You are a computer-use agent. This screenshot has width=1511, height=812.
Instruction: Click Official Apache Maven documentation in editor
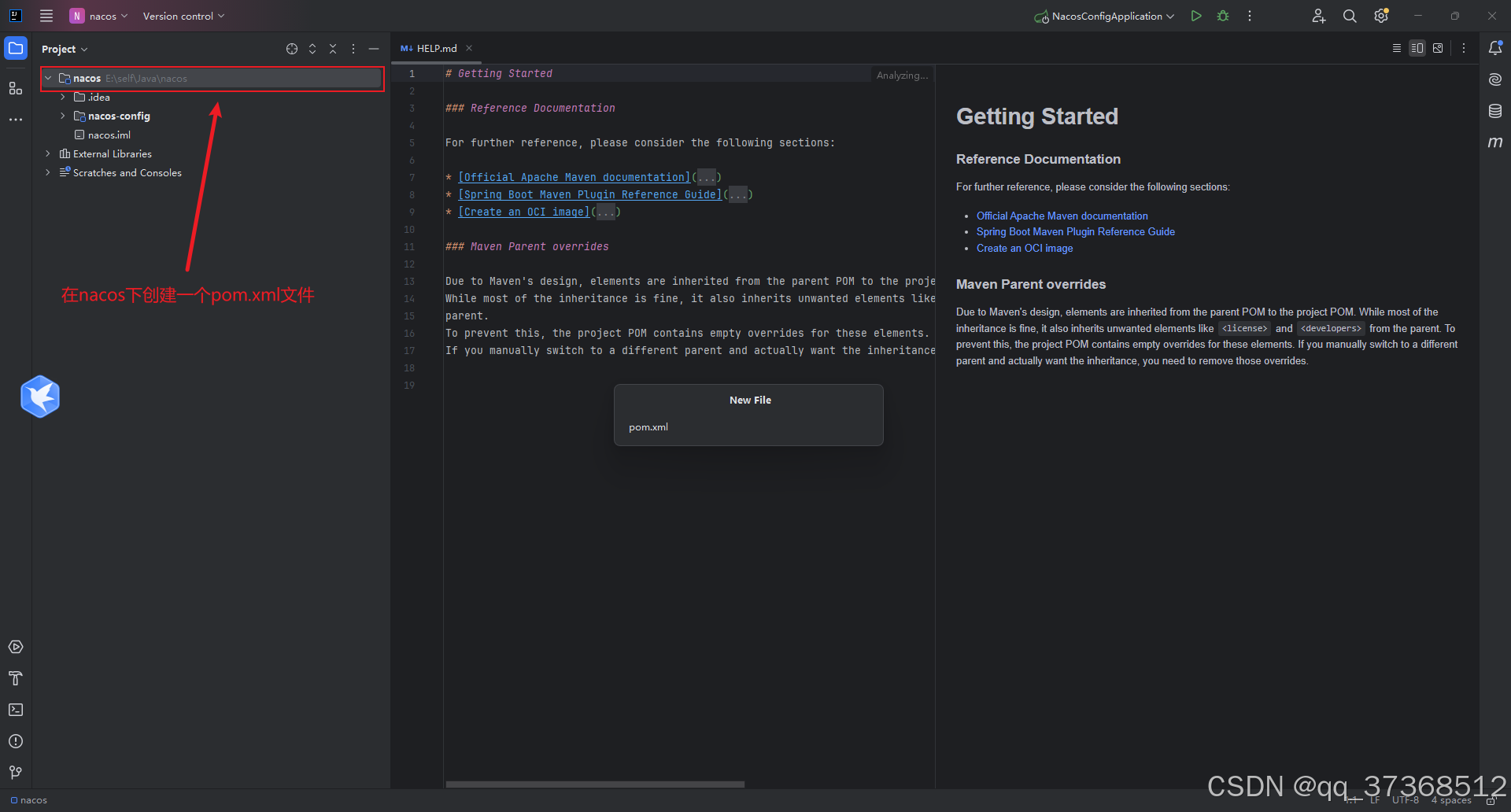pyautogui.click(x=574, y=177)
